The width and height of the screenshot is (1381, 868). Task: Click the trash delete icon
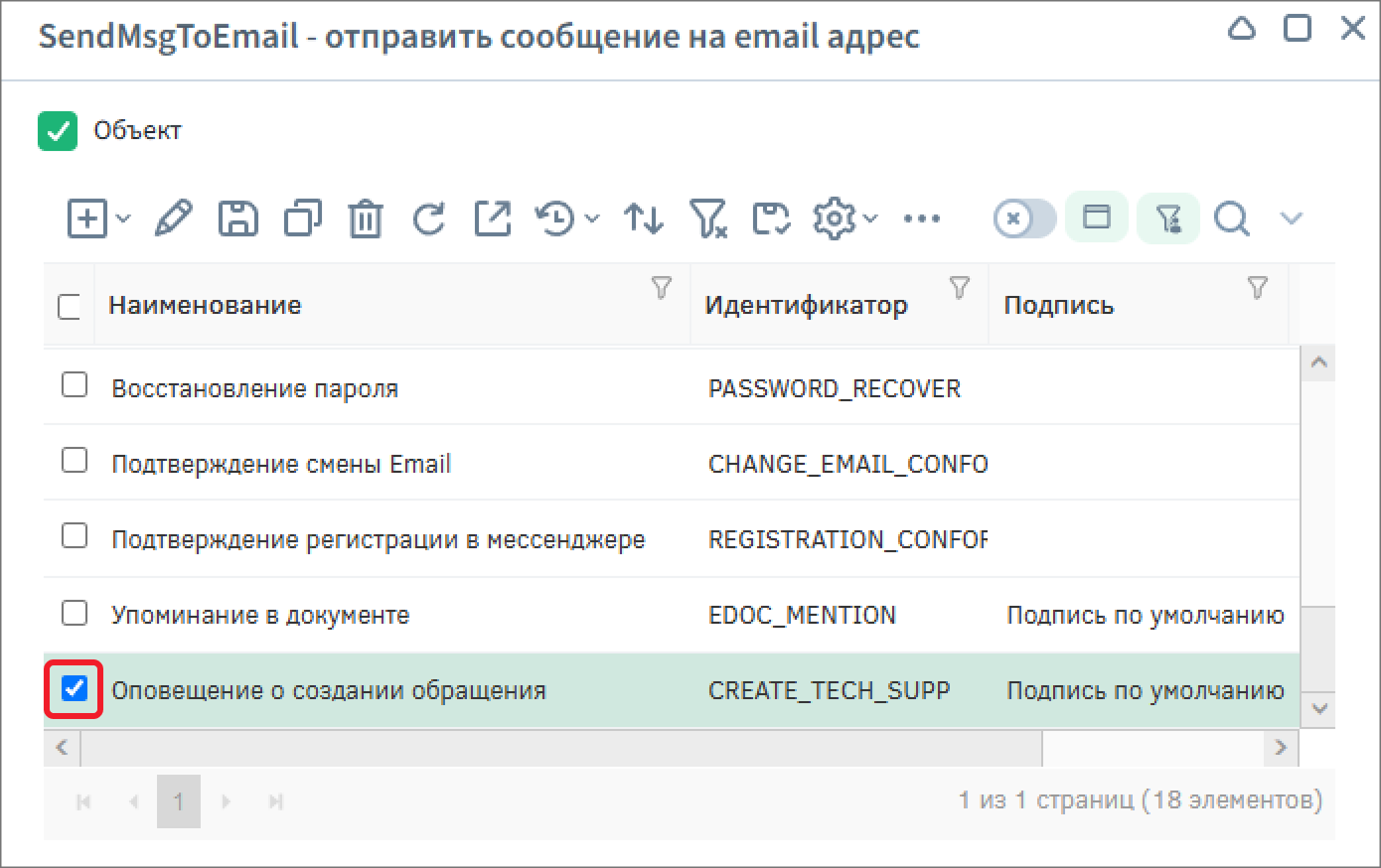[366, 217]
